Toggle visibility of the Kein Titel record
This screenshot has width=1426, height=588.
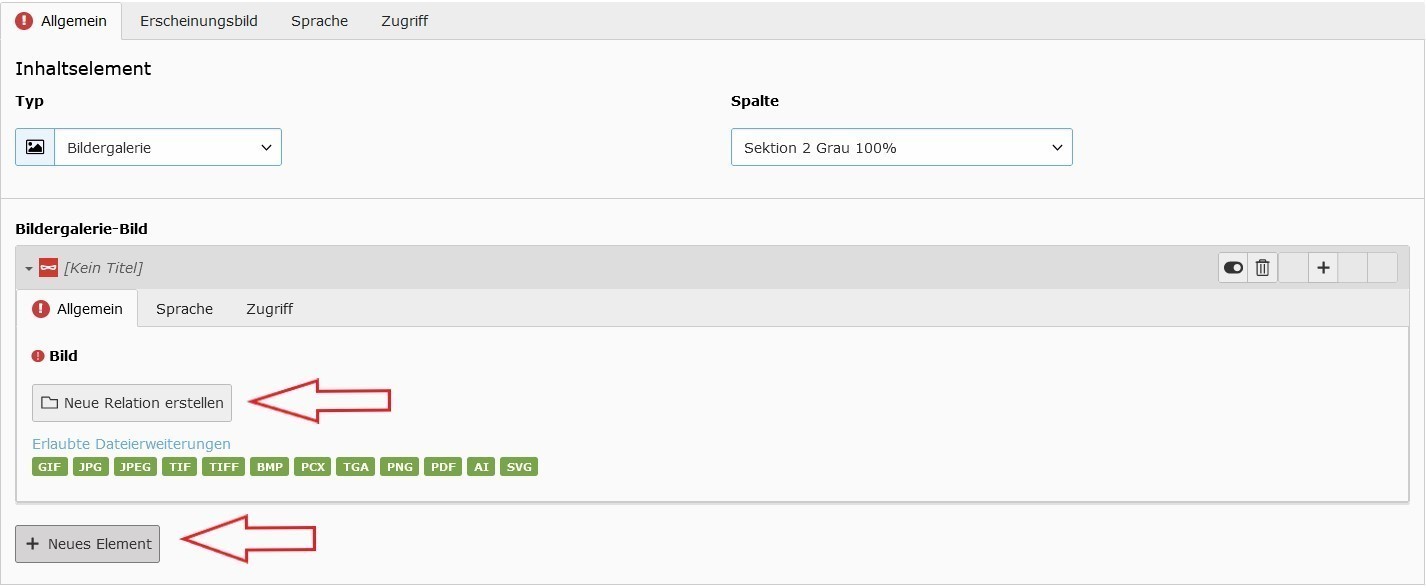point(1233,268)
